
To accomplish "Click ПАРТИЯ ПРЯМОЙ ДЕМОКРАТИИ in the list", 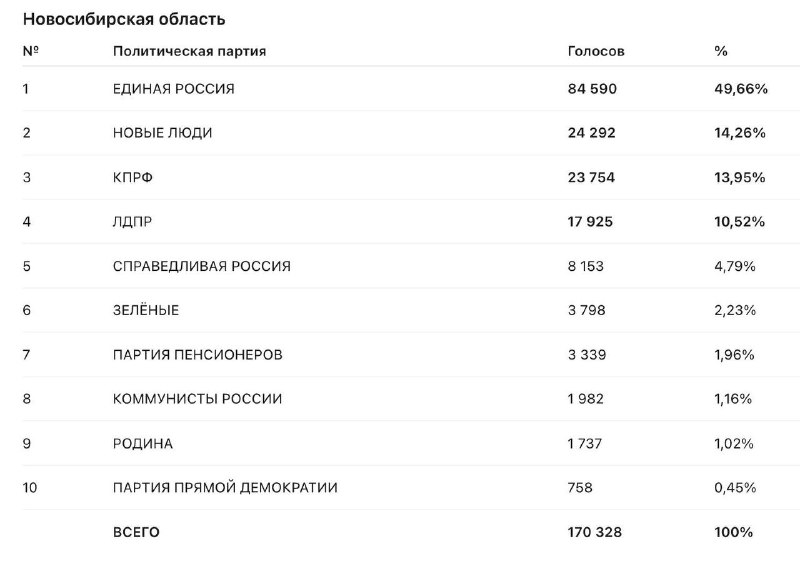I will click(x=225, y=487).
